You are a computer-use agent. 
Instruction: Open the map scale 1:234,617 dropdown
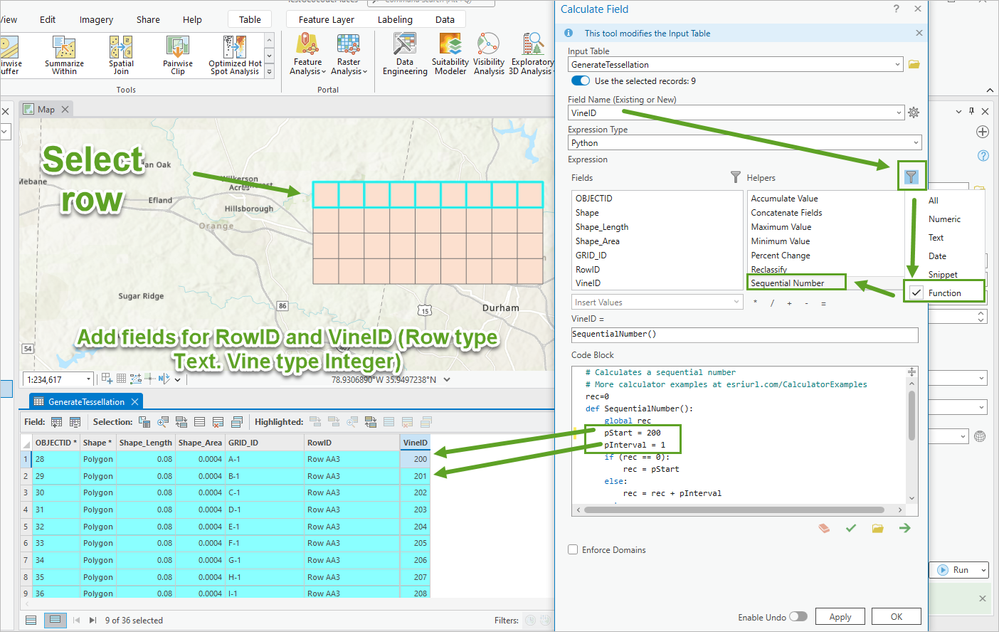[89, 379]
